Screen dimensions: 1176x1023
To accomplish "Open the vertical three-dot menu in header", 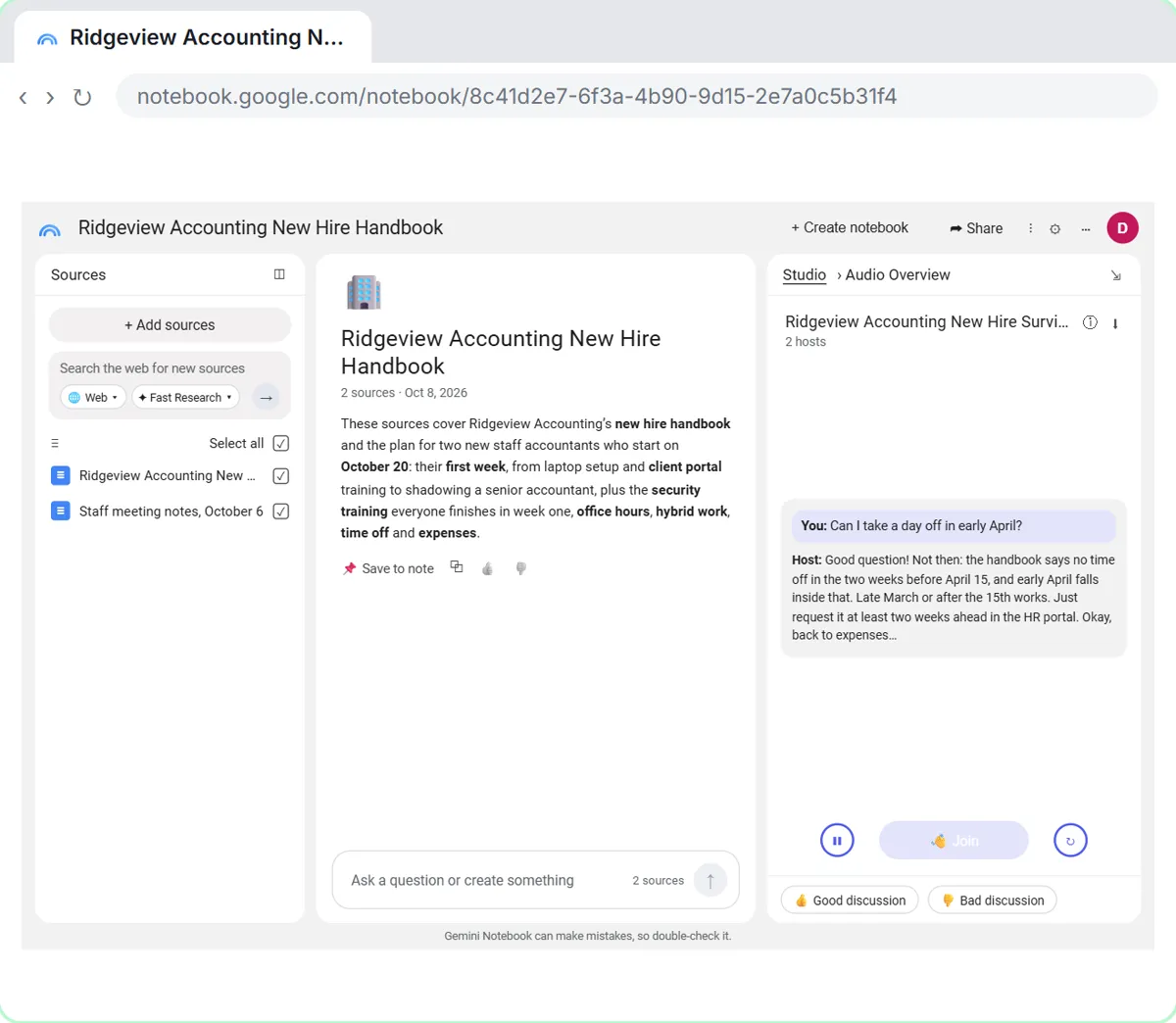I will point(1030,228).
